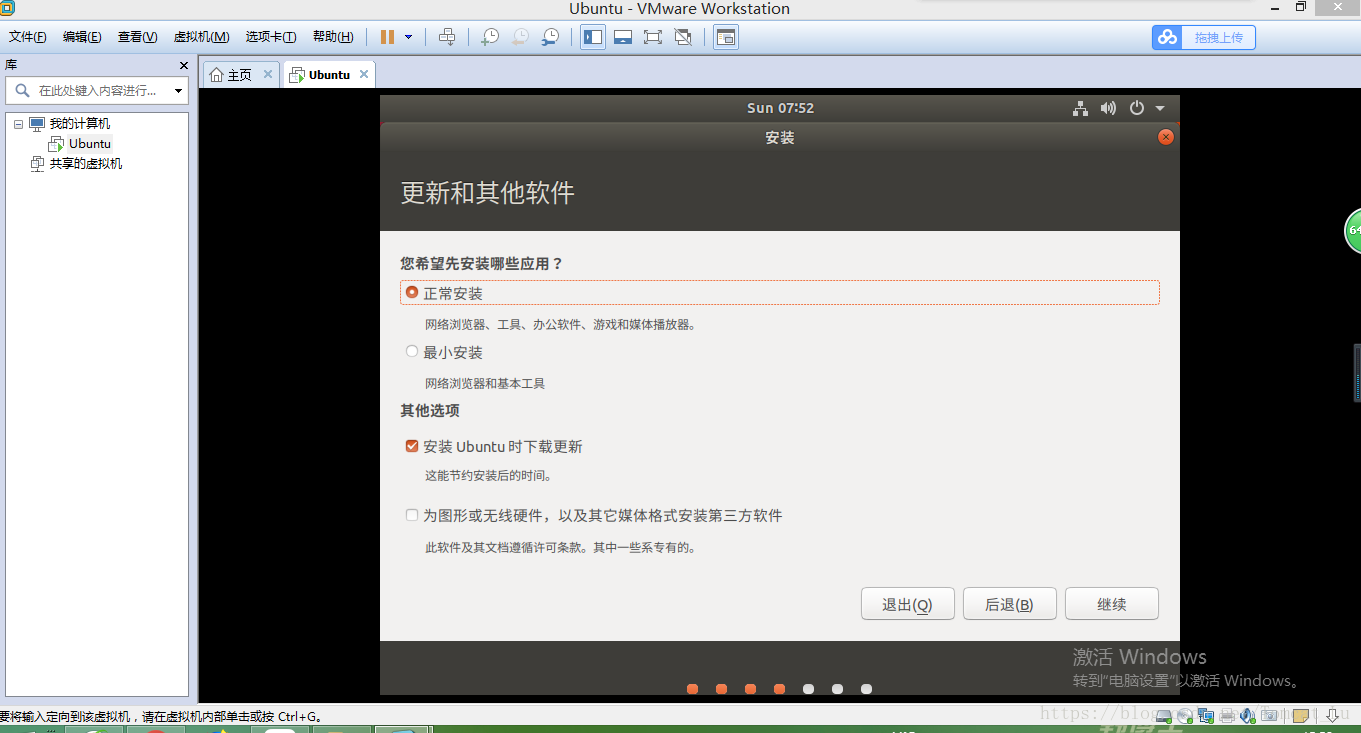
Task: Click the VMware message log note icon
Action: coord(1300,716)
